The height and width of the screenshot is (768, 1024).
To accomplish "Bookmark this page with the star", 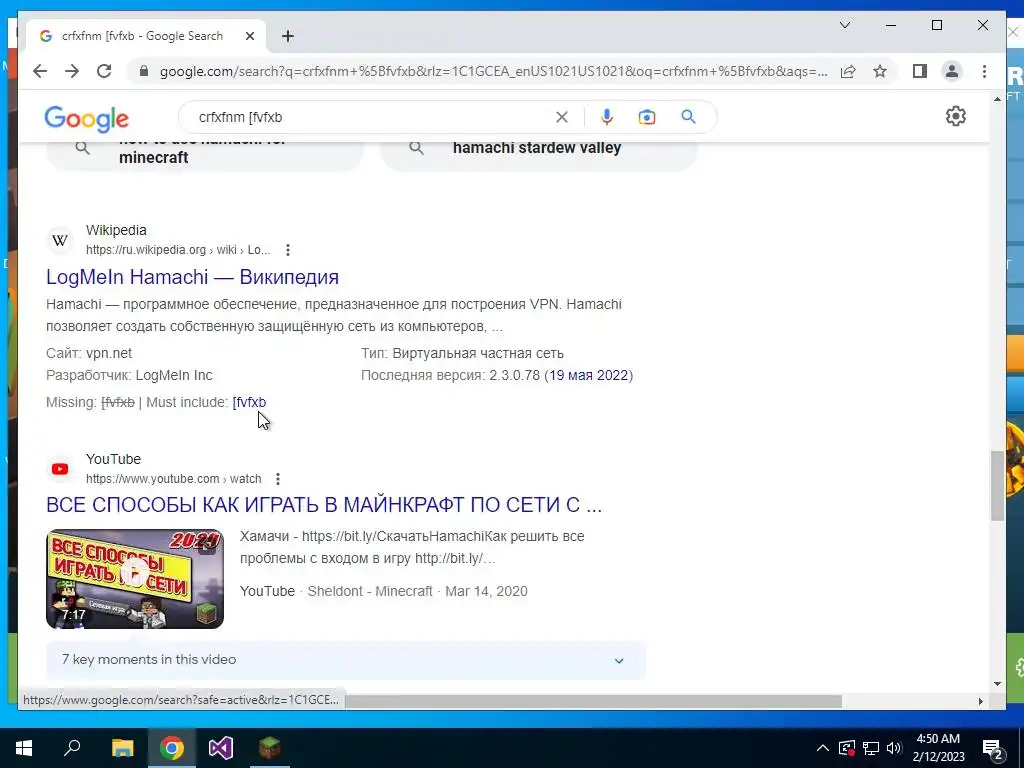I will tap(880, 71).
